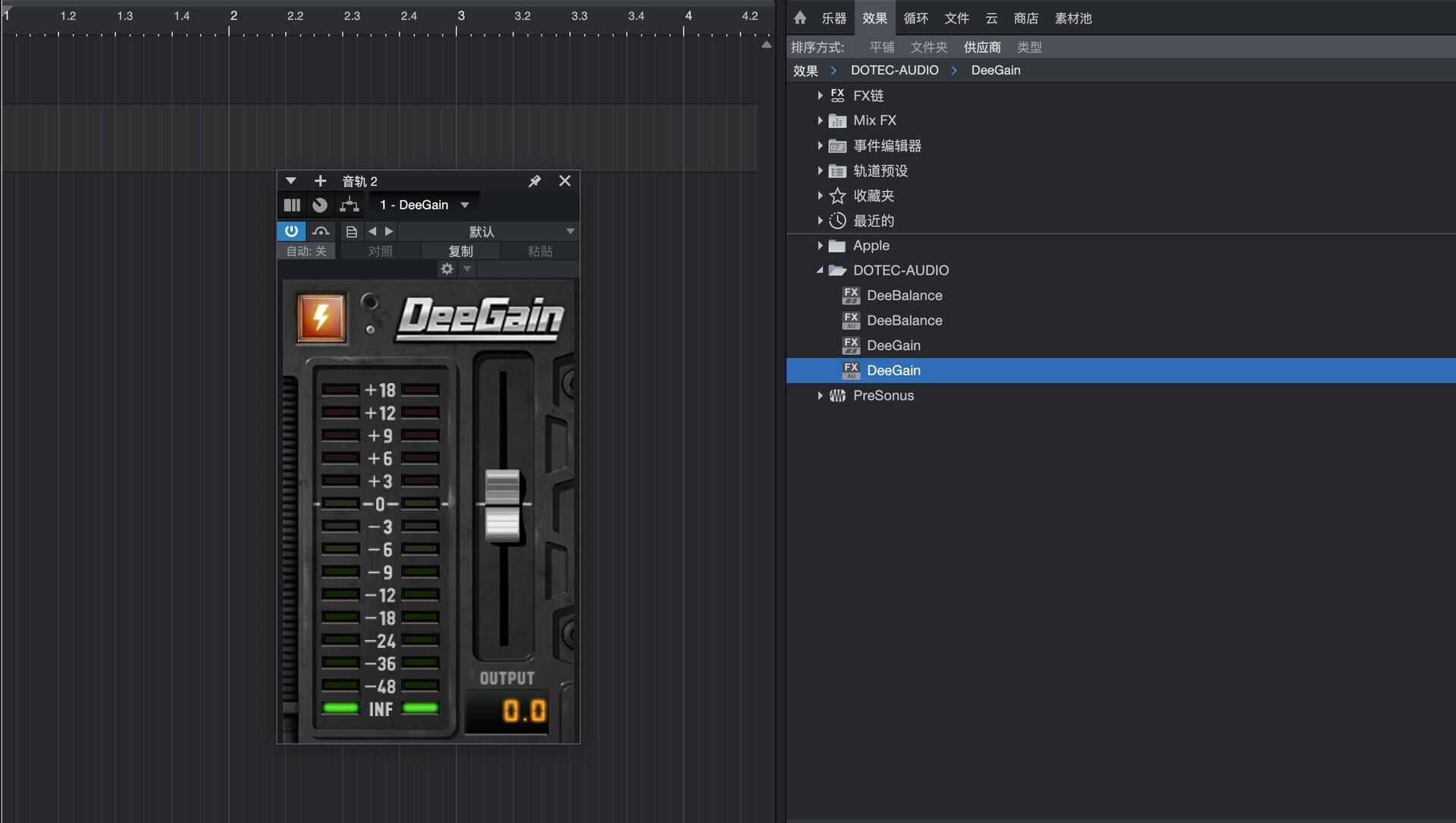
Task: Pin the DeeGain plugin window
Action: (x=535, y=181)
